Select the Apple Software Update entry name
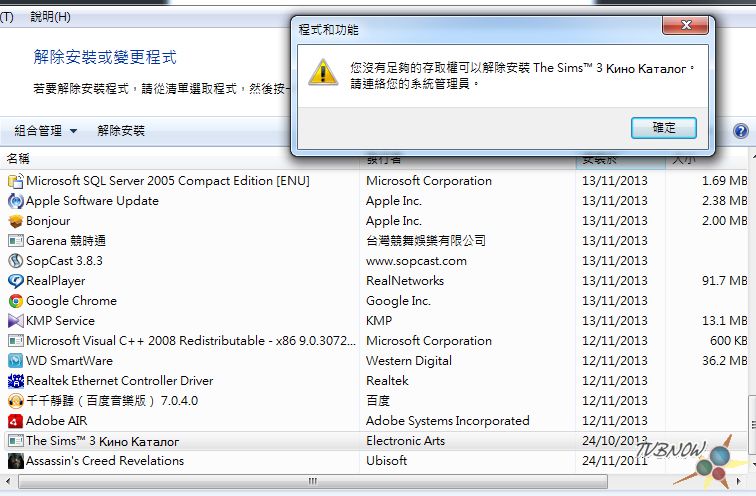756x496 pixels. tap(92, 201)
